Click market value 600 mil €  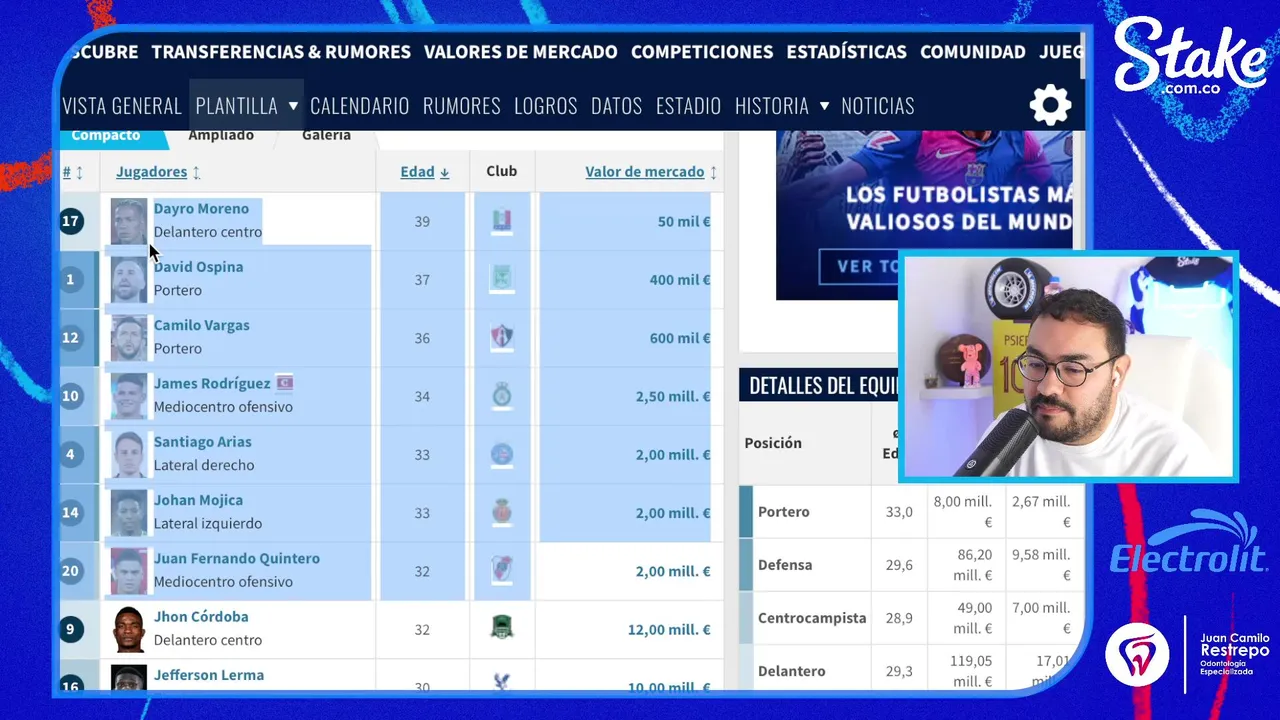(x=680, y=338)
